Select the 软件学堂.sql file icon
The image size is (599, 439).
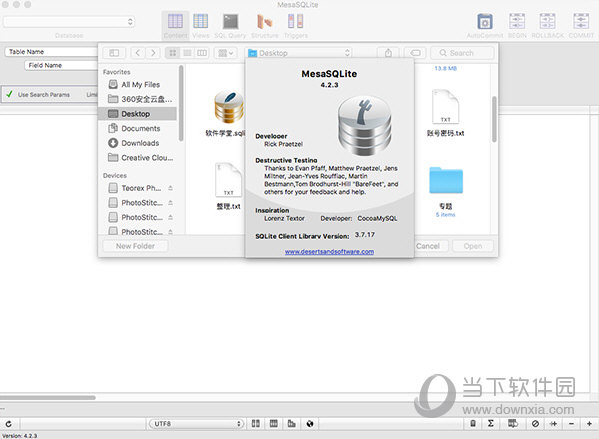click(228, 107)
